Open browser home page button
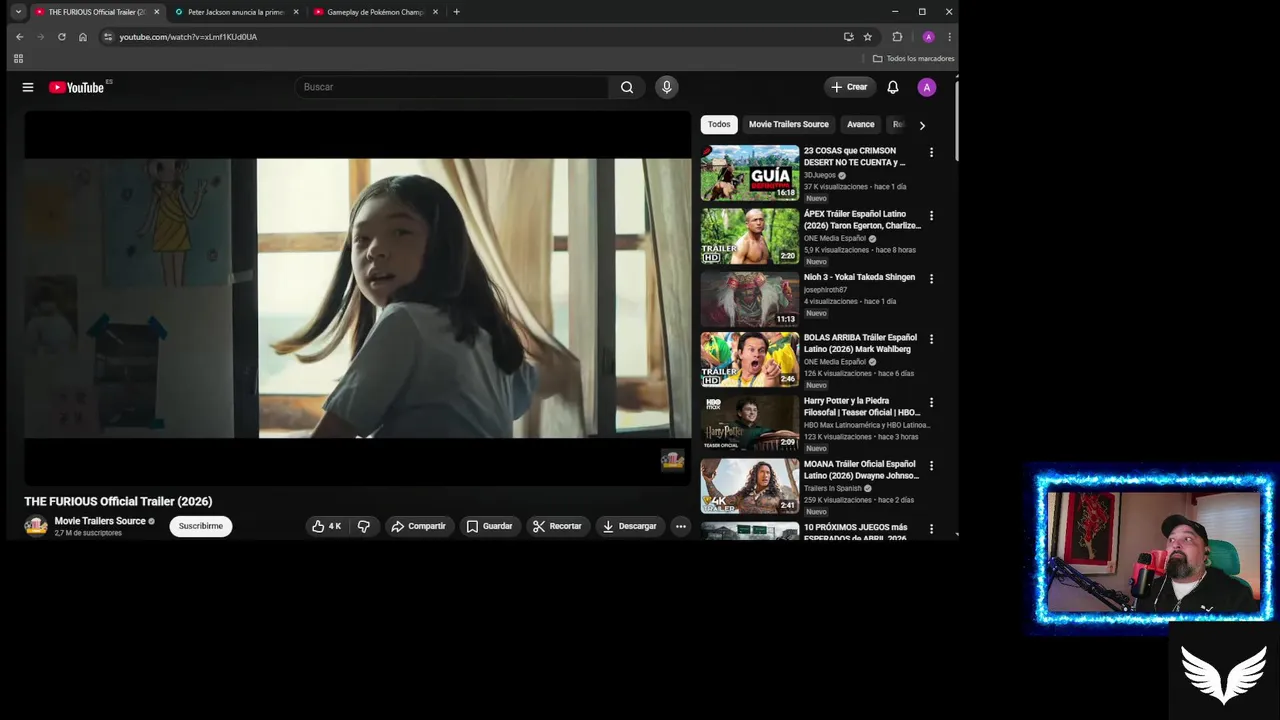Screen dimensions: 1280x720 (x=83, y=37)
